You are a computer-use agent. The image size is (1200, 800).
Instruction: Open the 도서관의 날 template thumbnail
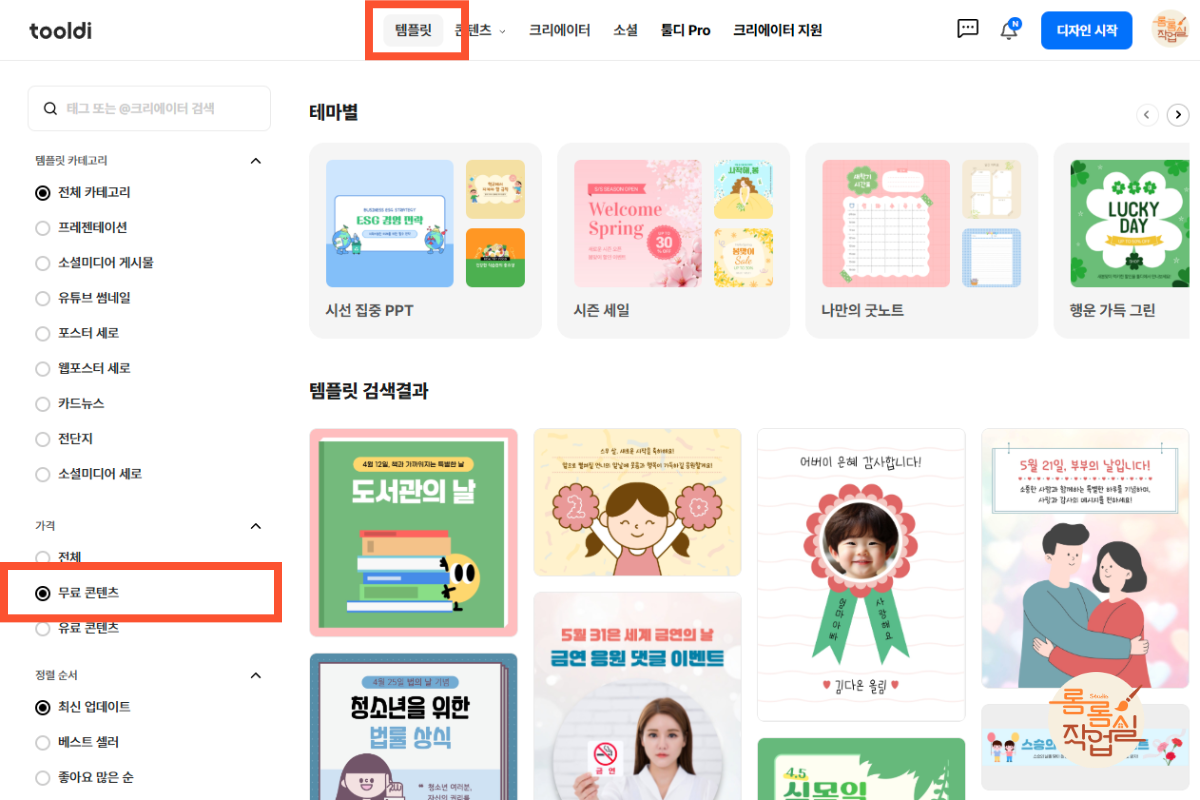[x=413, y=532]
